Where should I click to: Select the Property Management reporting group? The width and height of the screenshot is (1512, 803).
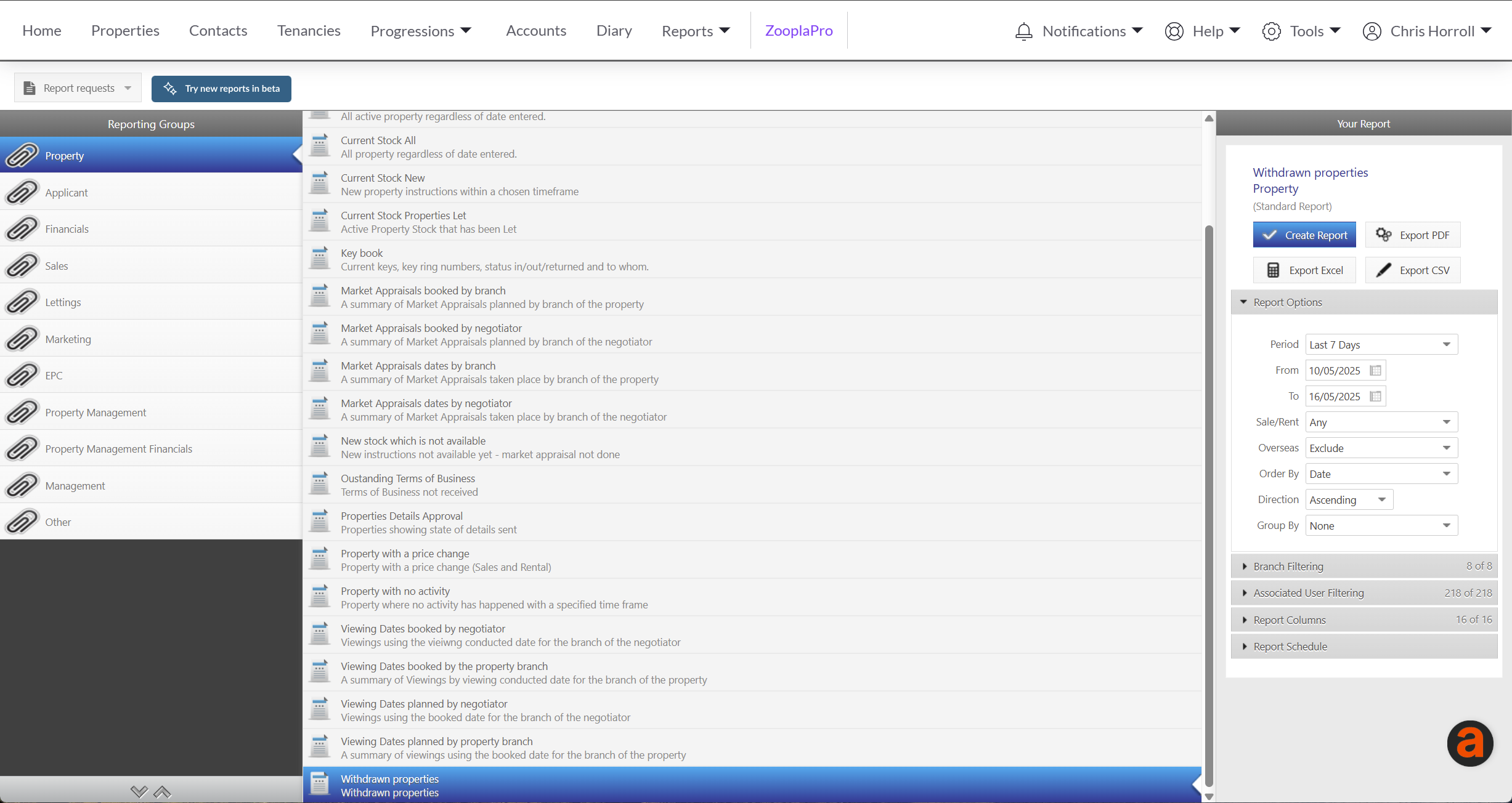tap(151, 412)
